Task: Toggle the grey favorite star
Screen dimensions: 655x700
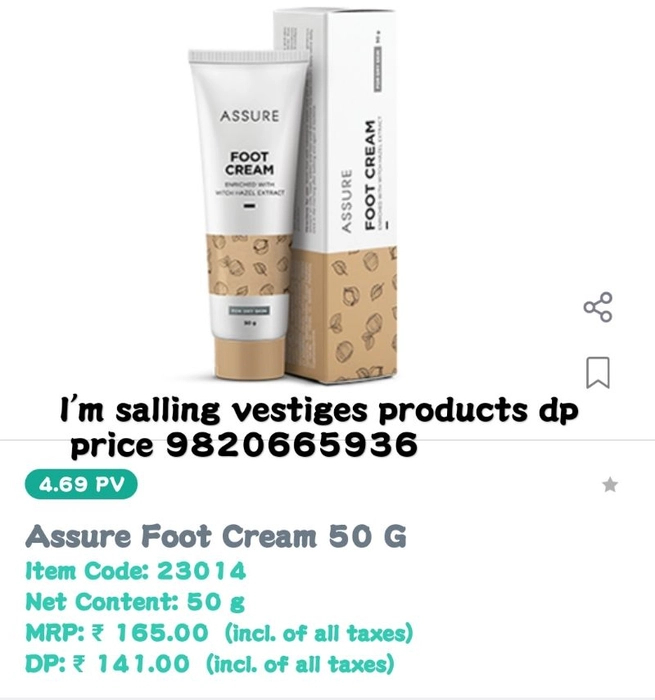Action: (x=610, y=484)
